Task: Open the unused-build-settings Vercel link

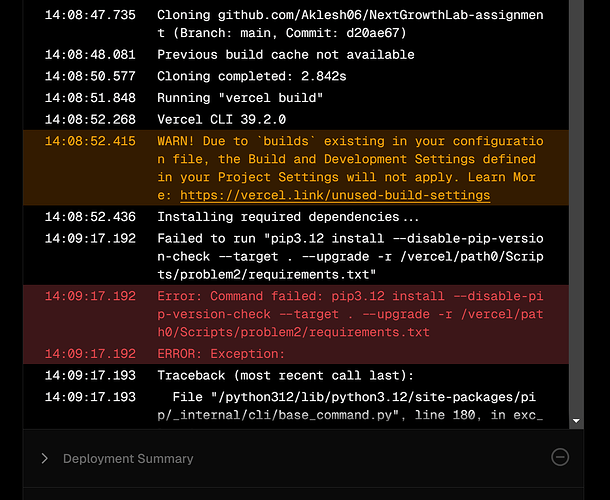Action: (x=335, y=195)
